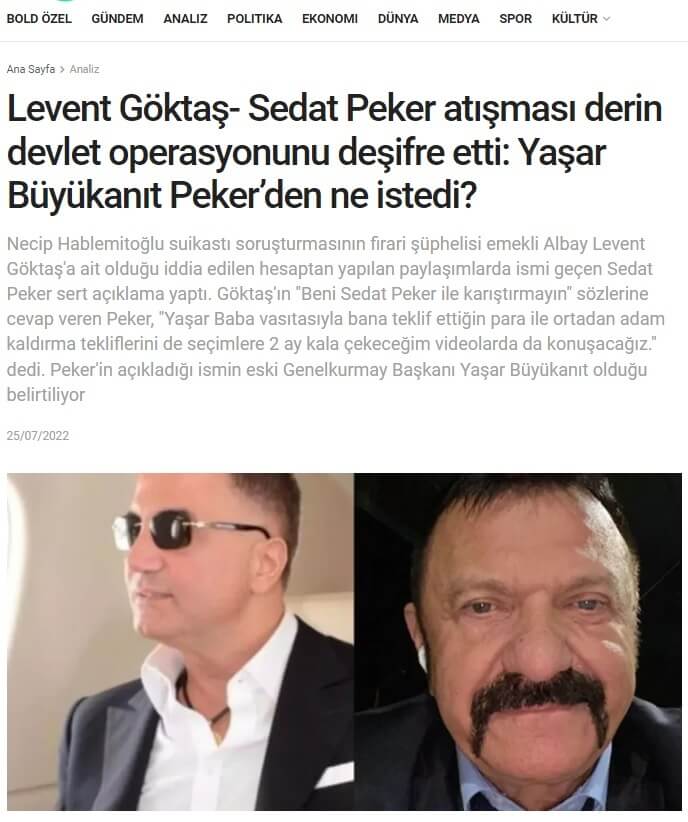Image resolution: width=688 pixels, height=822 pixels.
Task: Select ANALIZ in the navigation bar
Action: click(x=185, y=19)
